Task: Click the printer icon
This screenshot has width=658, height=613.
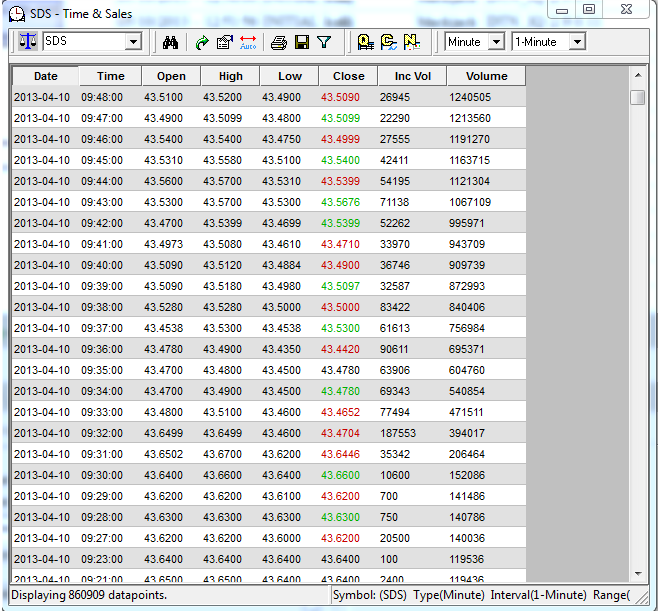Action: [279, 42]
